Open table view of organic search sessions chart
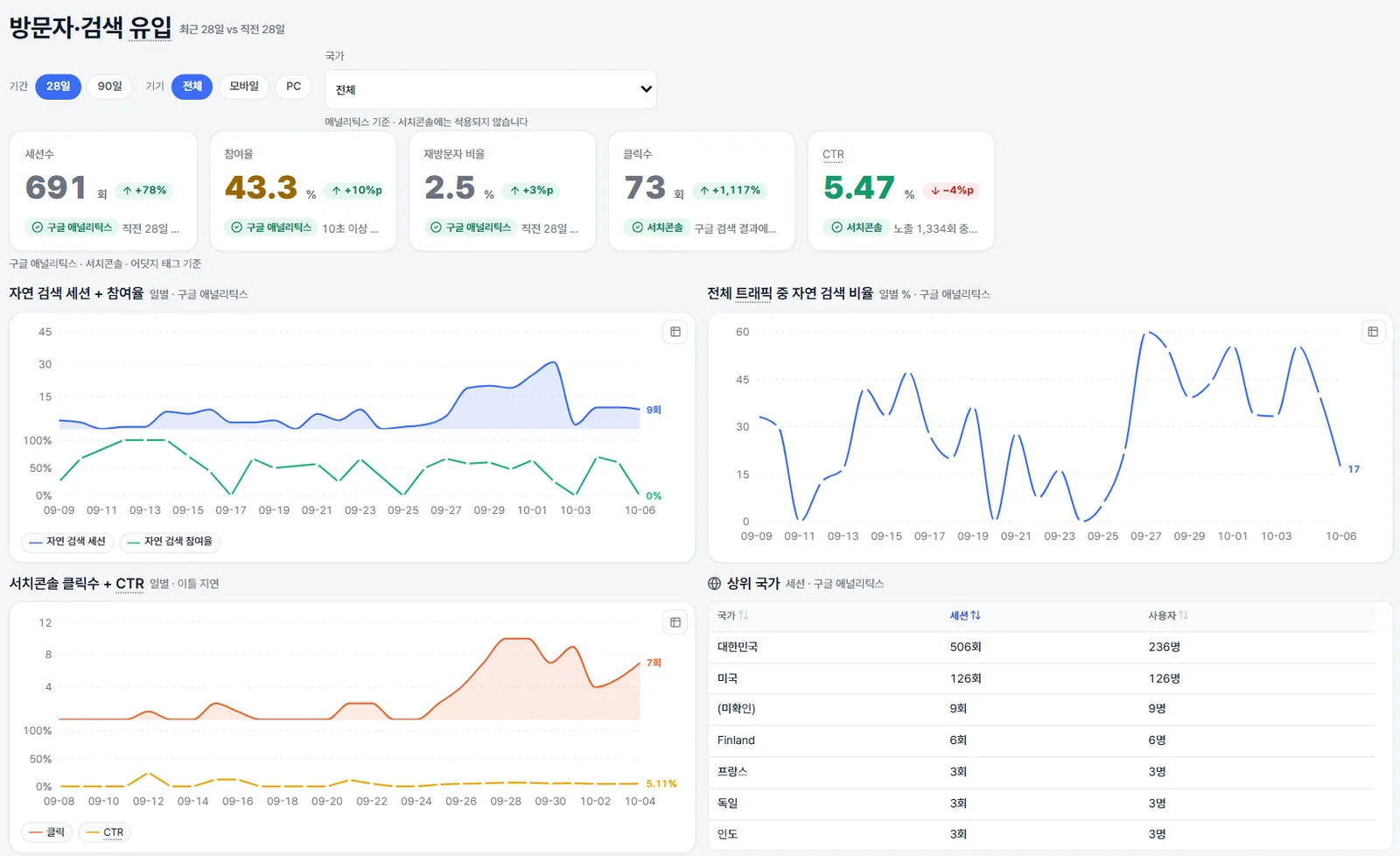 pyautogui.click(x=675, y=332)
